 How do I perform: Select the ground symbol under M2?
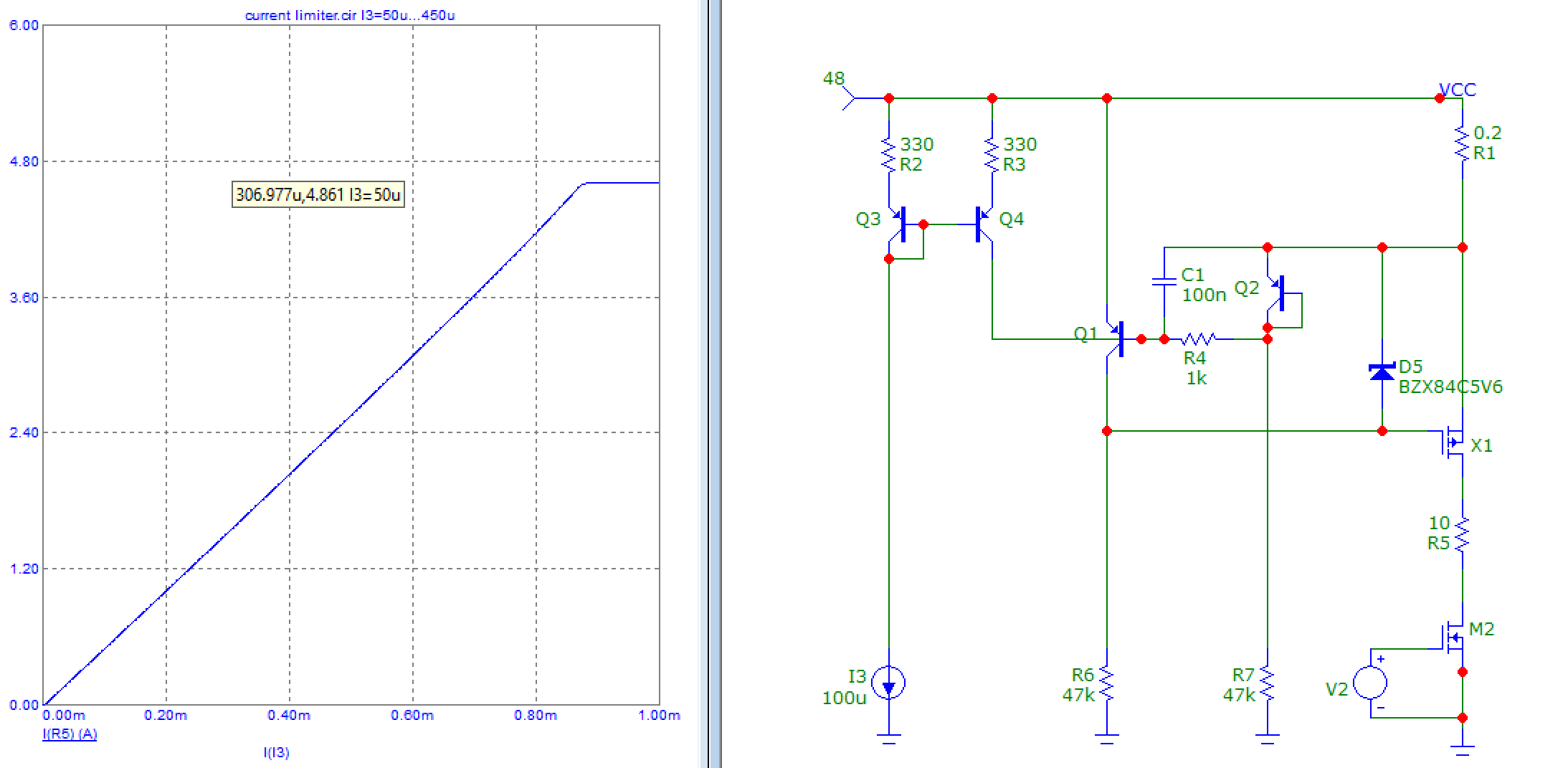(1463, 751)
